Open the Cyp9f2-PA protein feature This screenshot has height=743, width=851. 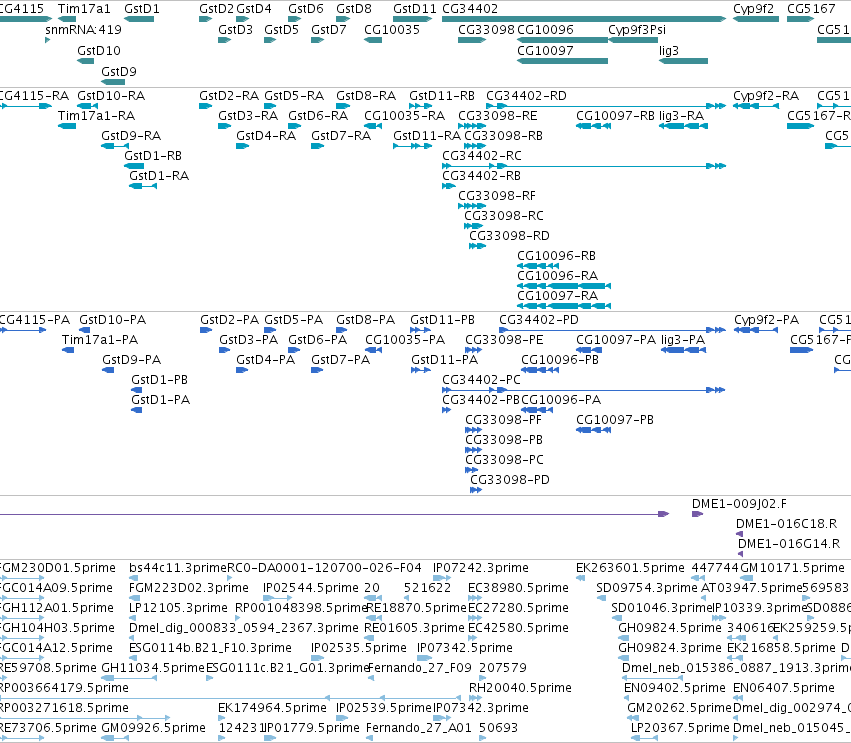tap(754, 330)
